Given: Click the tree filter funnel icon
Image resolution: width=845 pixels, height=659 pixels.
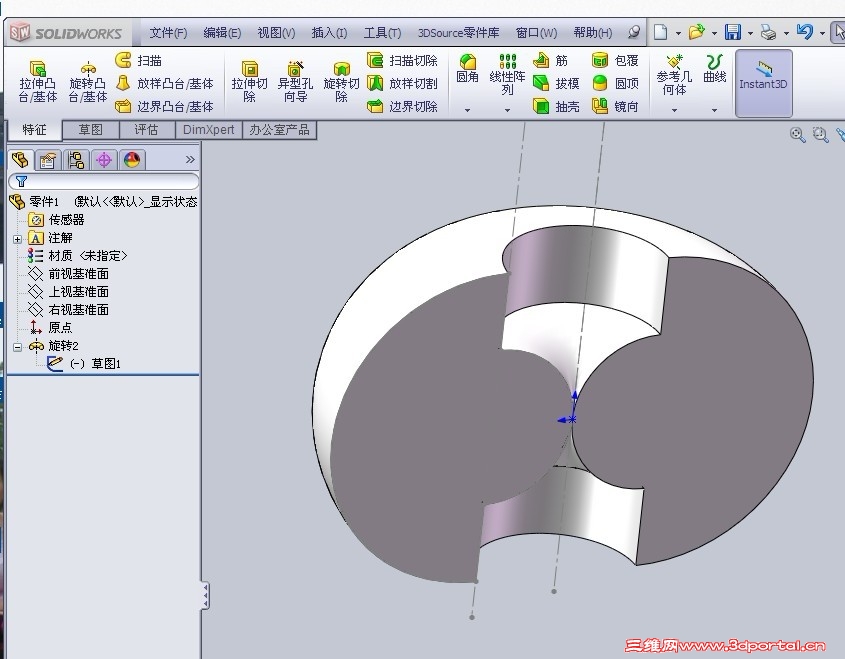Looking at the screenshot, I should pyautogui.click(x=22, y=181).
